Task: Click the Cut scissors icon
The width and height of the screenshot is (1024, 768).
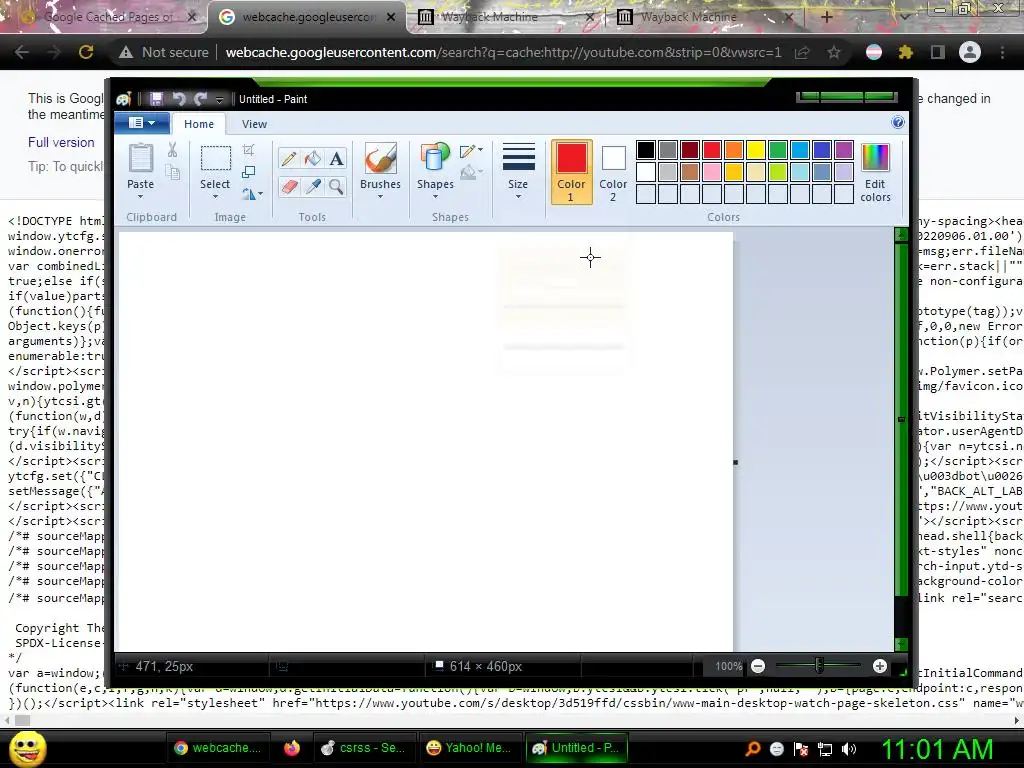Action: [172, 150]
